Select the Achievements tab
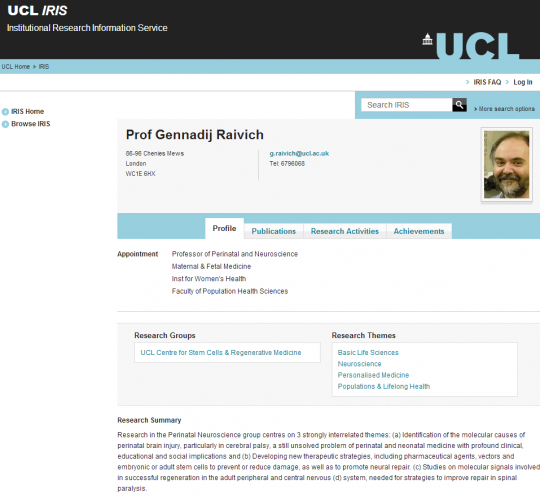This screenshot has width=540, height=497. point(419,231)
